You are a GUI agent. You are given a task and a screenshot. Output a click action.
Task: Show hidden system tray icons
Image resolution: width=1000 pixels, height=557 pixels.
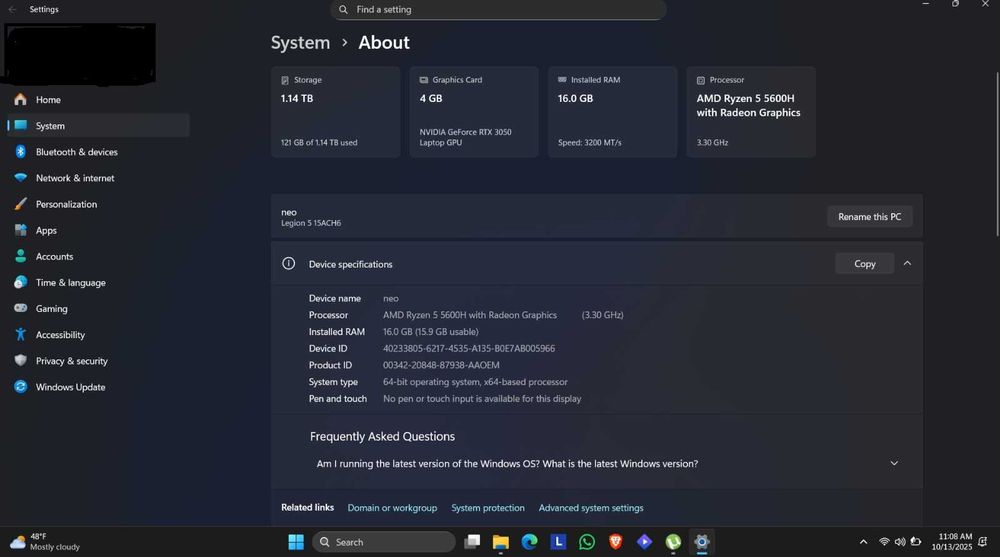coord(863,542)
